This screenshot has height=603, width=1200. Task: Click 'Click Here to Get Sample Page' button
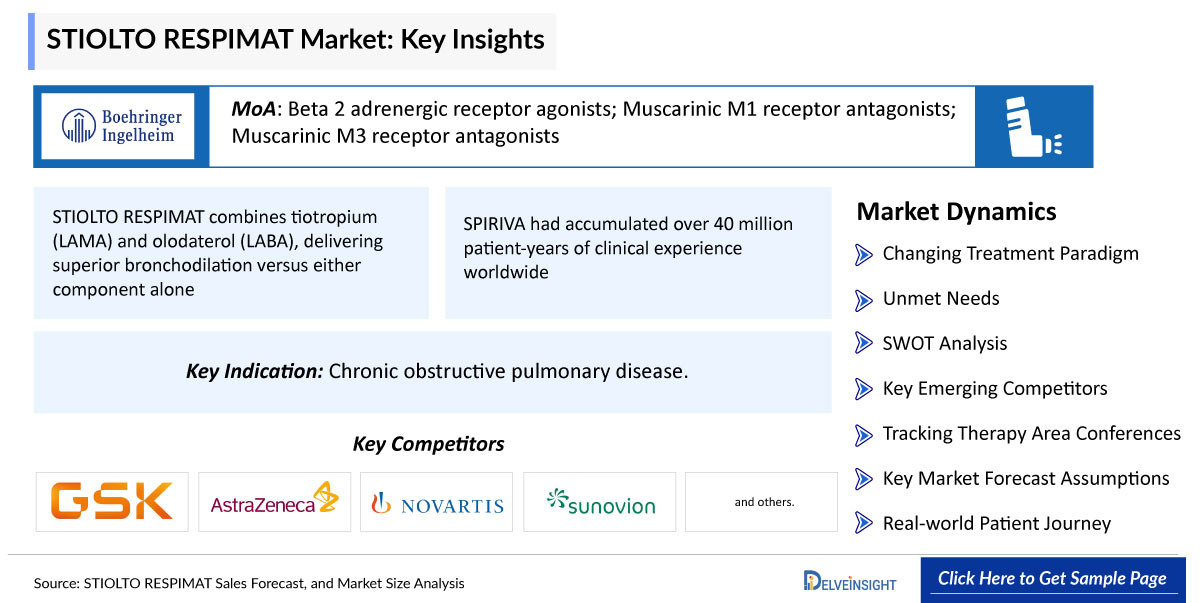(x=1052, y=579)
